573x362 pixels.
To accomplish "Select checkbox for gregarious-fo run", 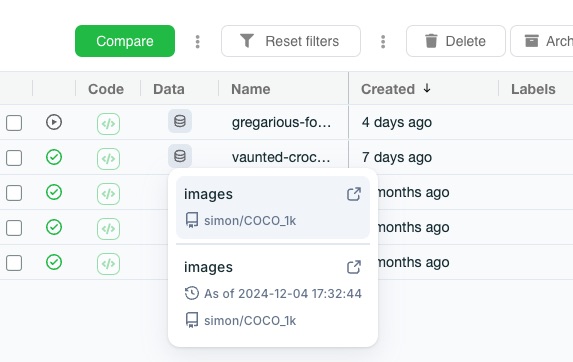I will click(14, 123).
